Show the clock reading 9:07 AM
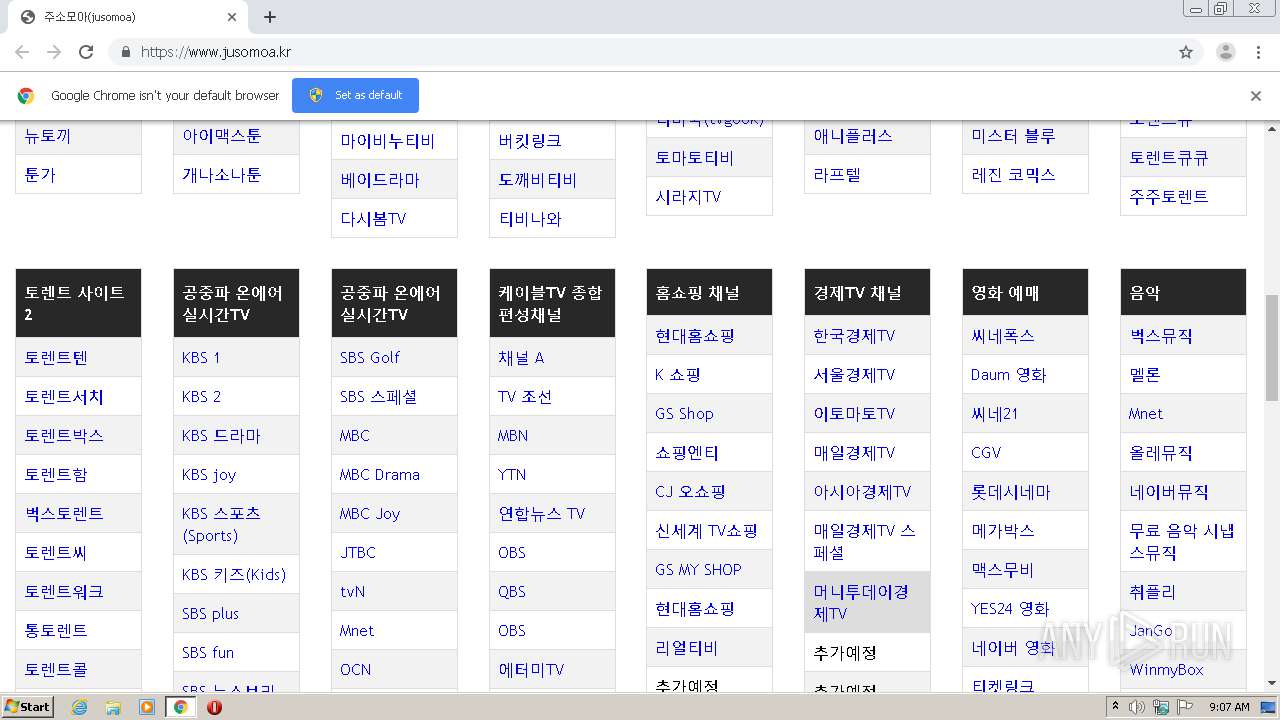Screen dimensions: 1280x720 click(x=1229, y=707)
